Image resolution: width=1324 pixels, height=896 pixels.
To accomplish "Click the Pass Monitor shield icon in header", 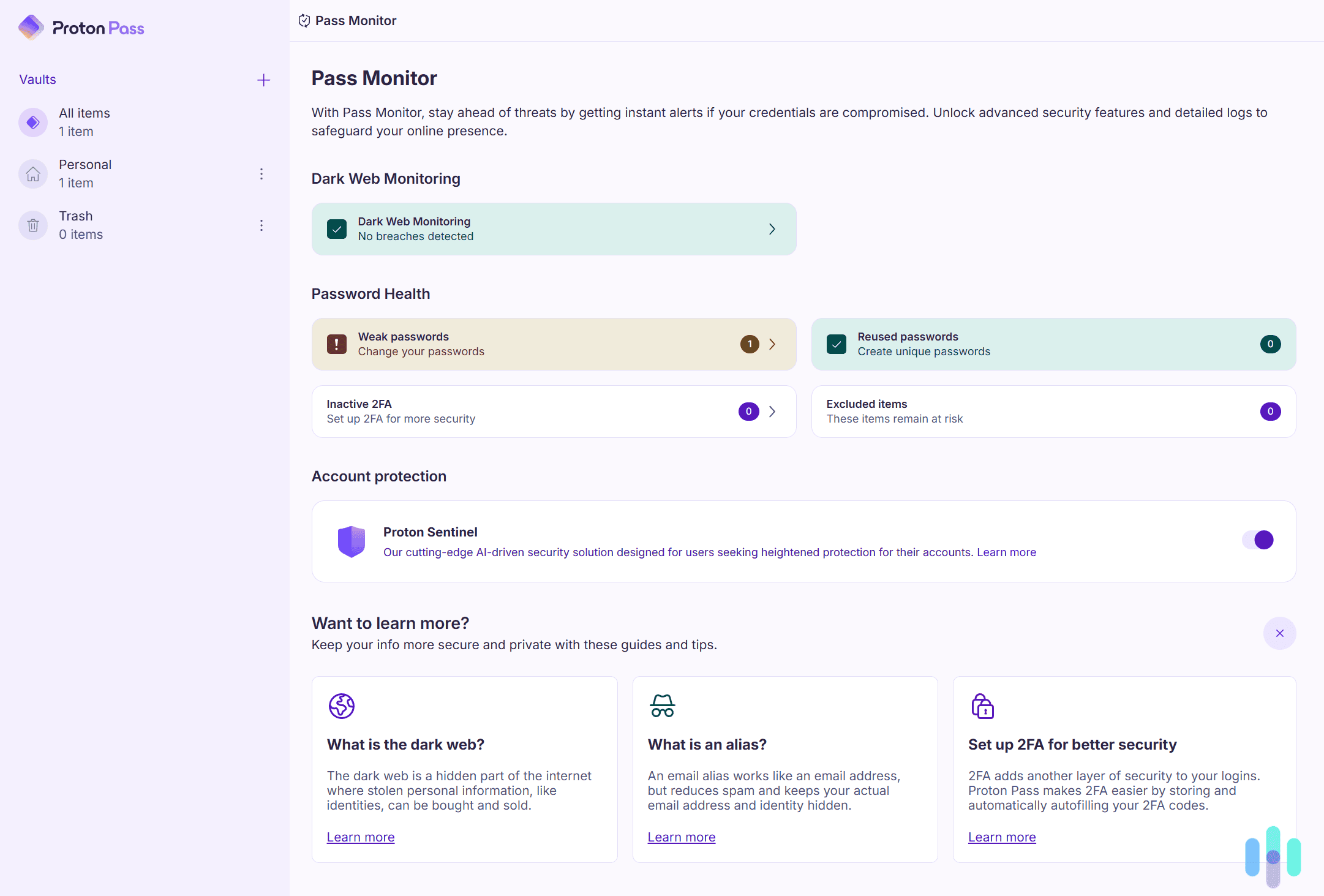I will 304,20.
